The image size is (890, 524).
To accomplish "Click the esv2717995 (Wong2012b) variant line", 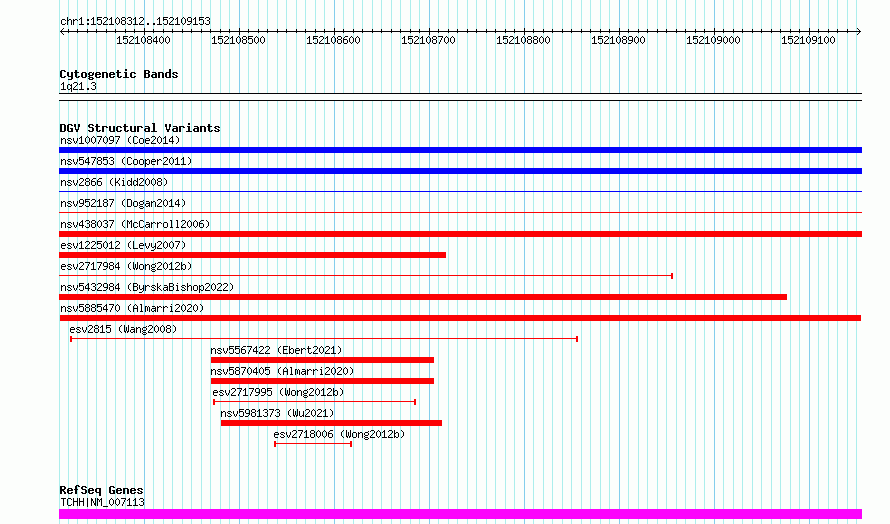I will [x=314, y=402].
